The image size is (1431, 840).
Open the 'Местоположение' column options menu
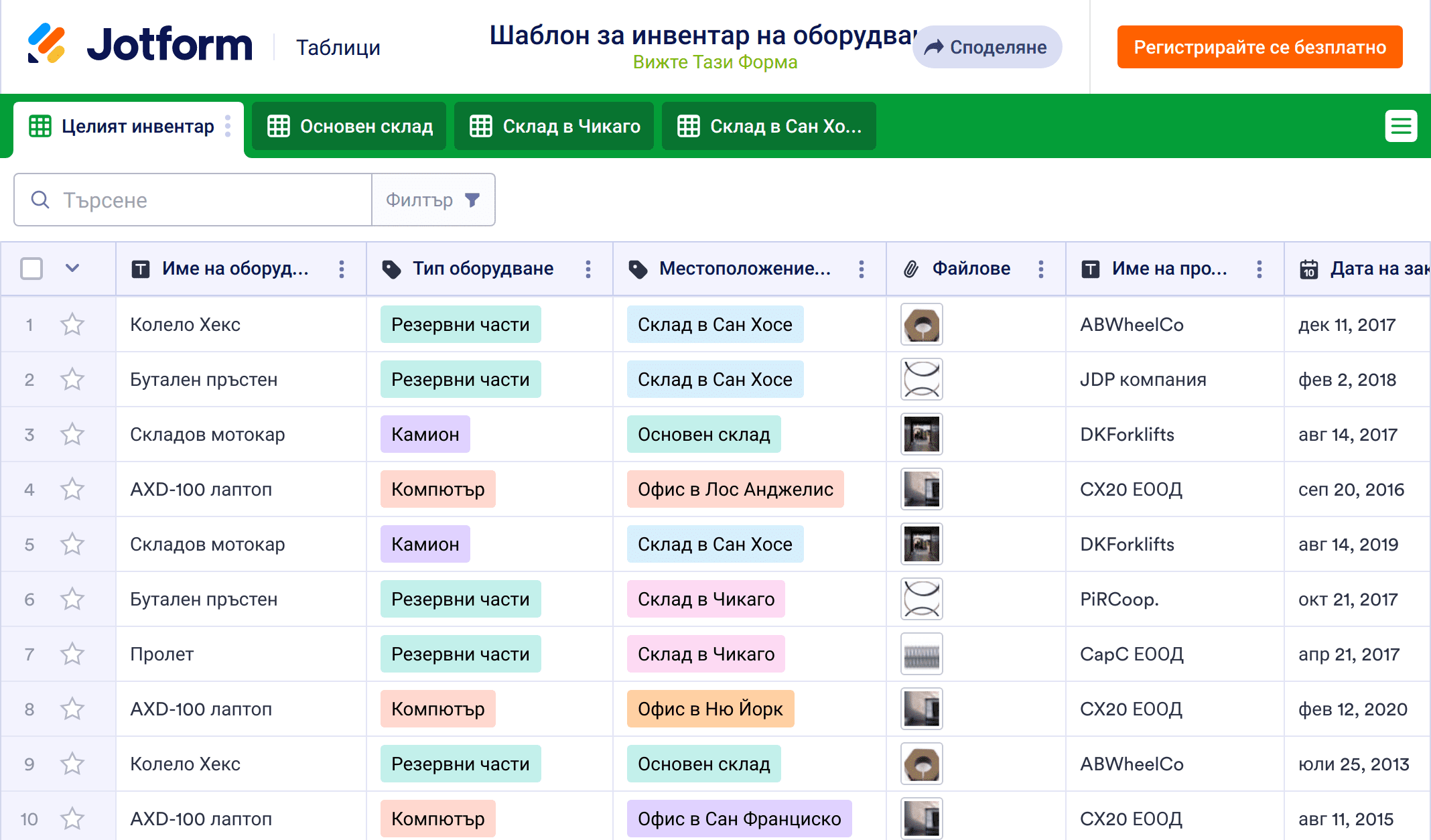pos(862,269)
